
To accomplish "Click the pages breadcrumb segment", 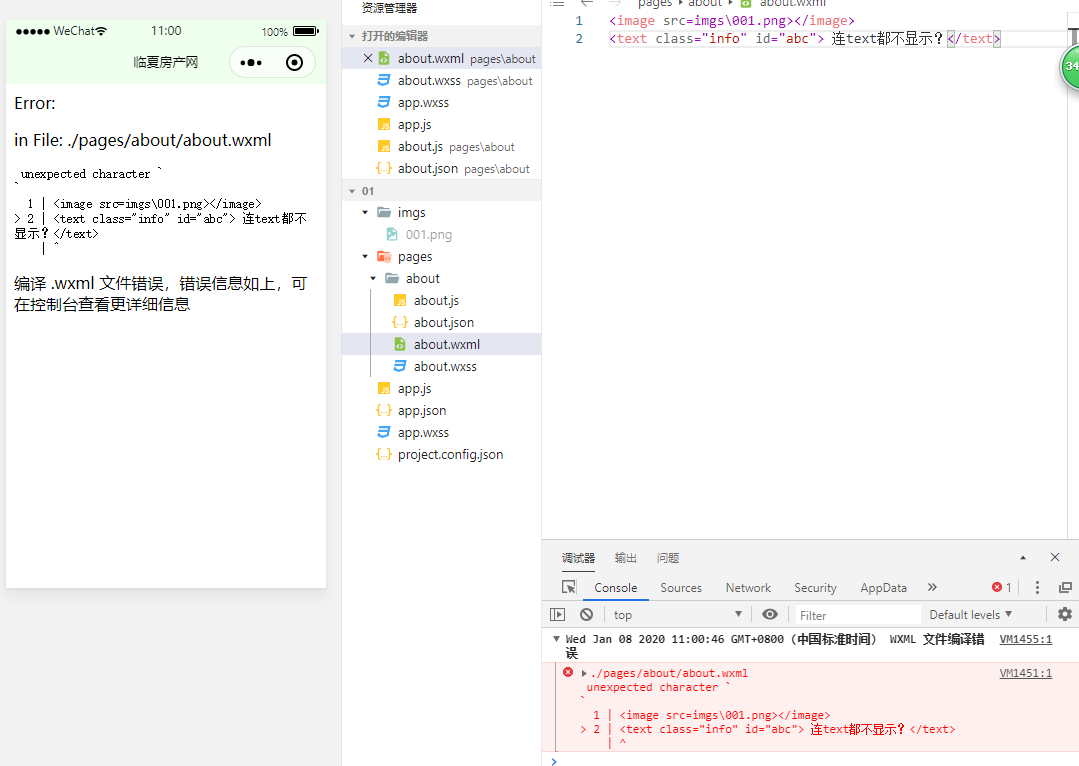I will (x=655, y=3).
